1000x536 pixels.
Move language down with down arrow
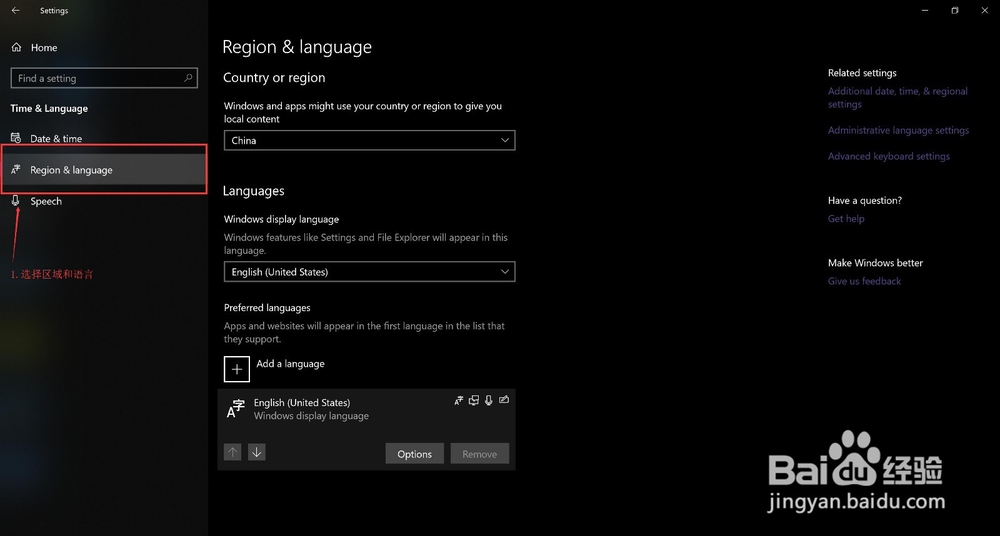(256, 452)
